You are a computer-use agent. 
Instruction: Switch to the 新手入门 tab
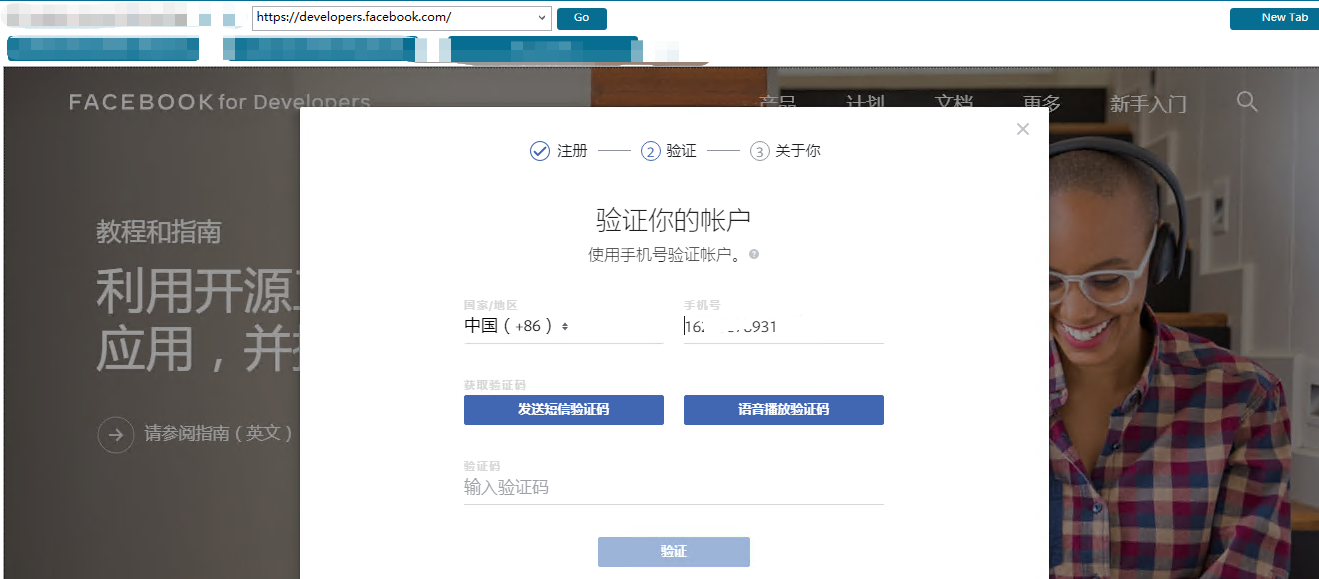pos(1146,101)
